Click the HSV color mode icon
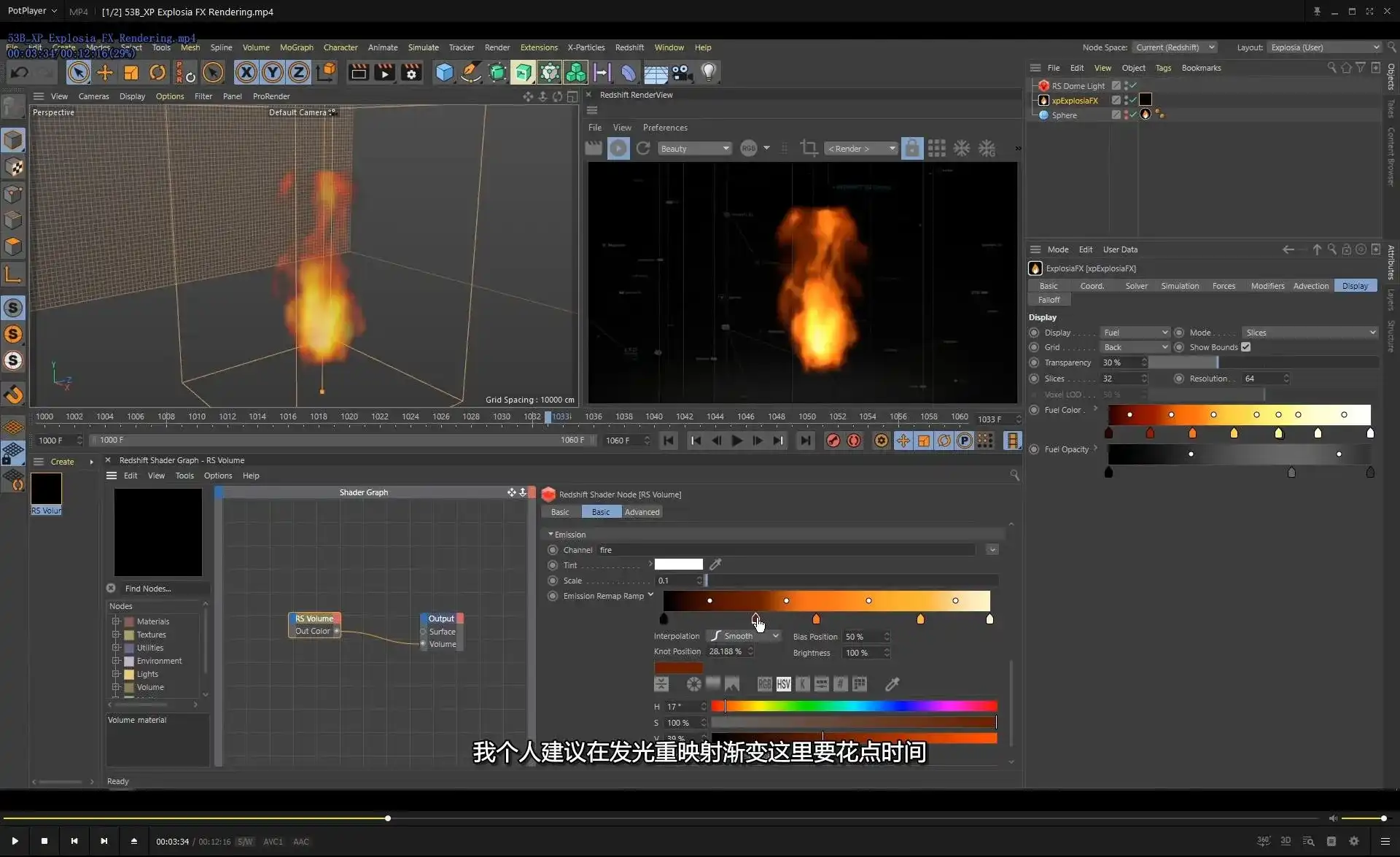1400x857 pixels. (783, 684)
